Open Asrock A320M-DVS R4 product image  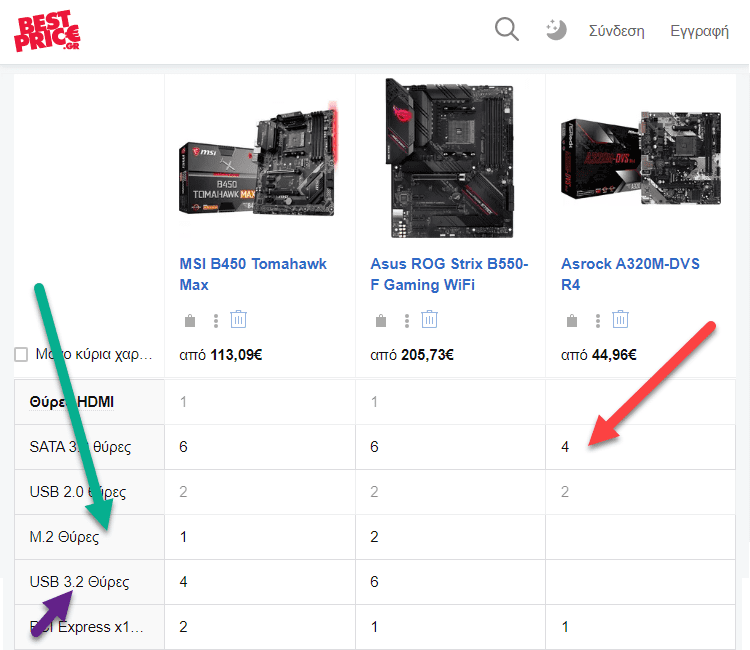[640, 158]
